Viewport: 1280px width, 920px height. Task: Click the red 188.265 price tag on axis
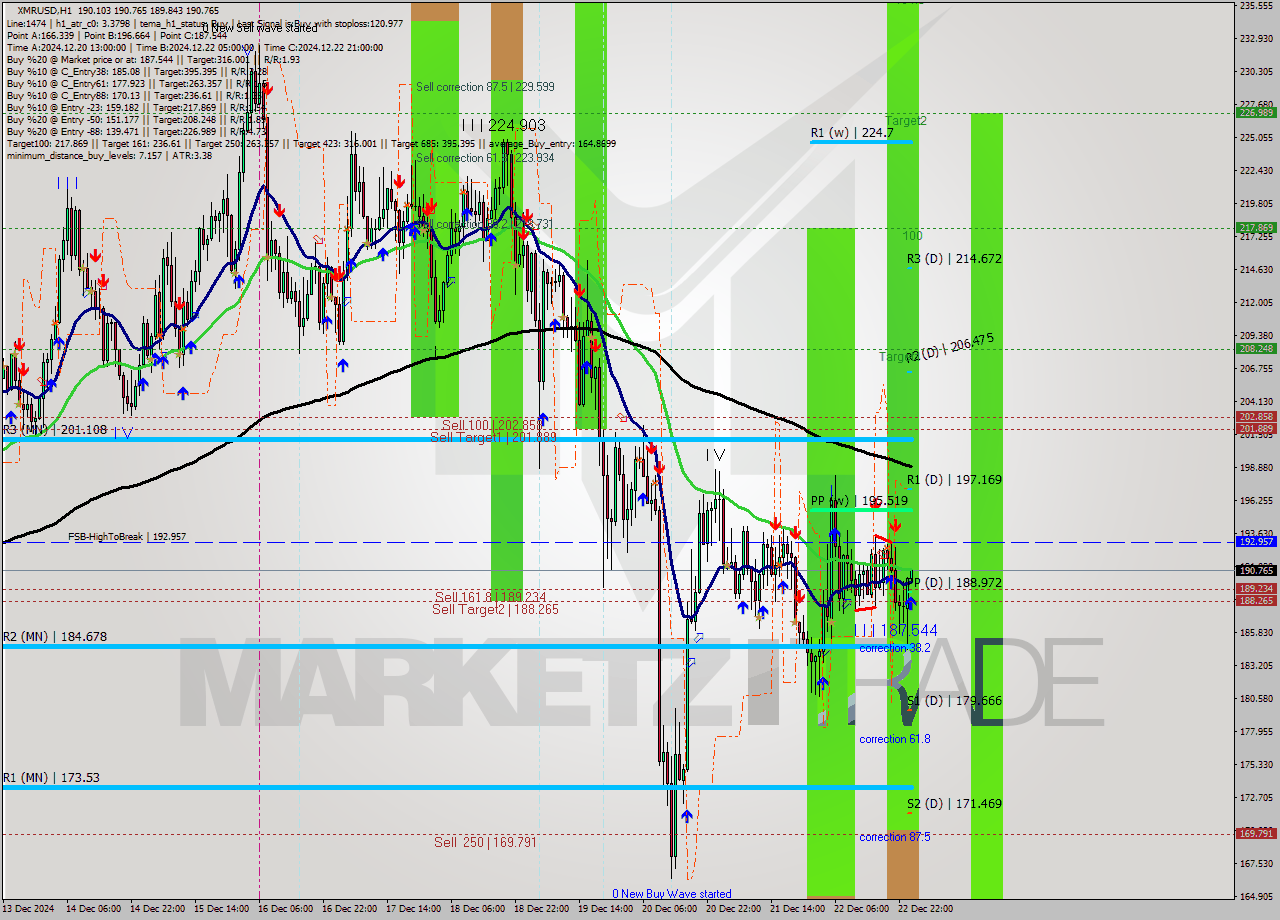[x=1256, y=601]
